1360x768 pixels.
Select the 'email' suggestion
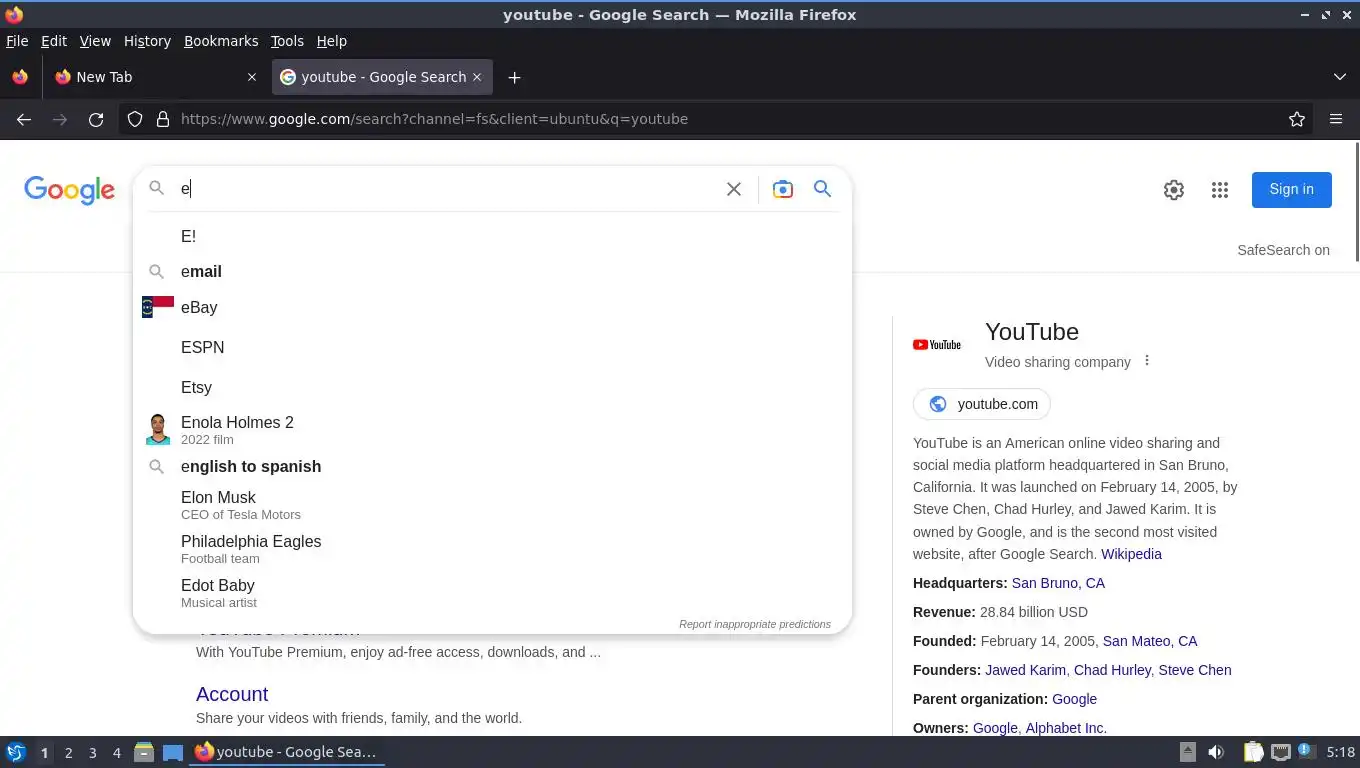[x=492, y=272]
